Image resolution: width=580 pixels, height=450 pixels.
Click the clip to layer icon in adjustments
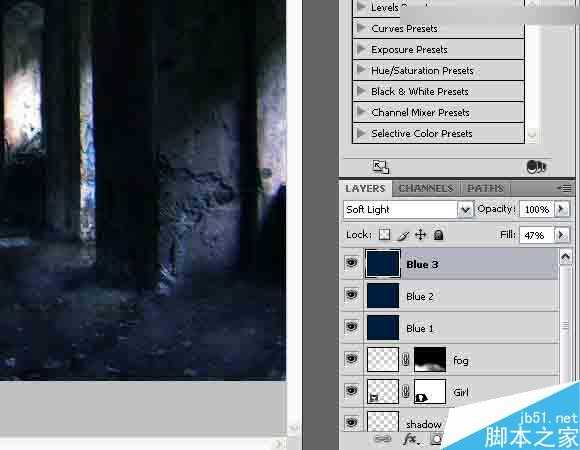click(536, 167)
